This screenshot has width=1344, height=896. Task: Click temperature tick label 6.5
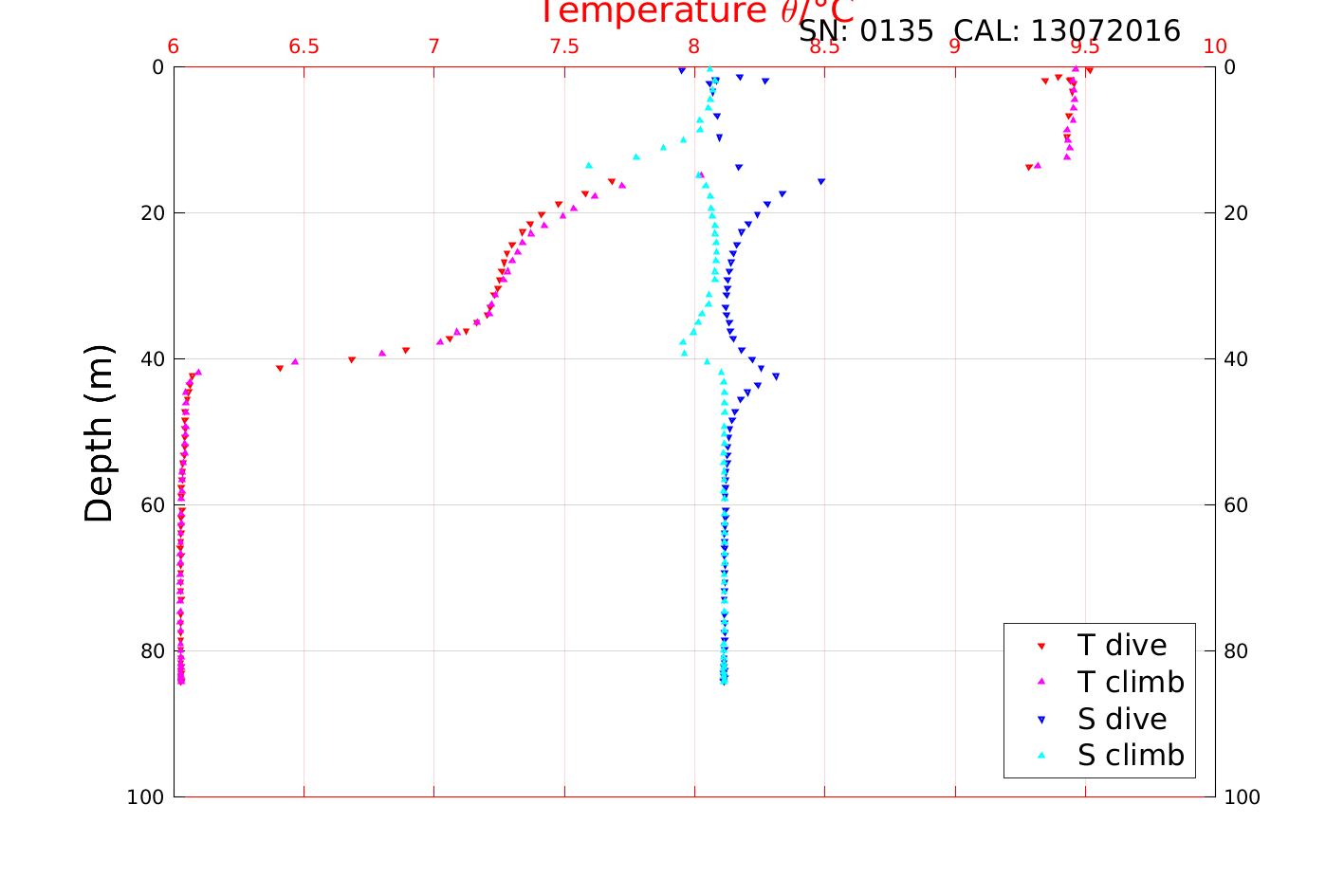tap(304, 47)
